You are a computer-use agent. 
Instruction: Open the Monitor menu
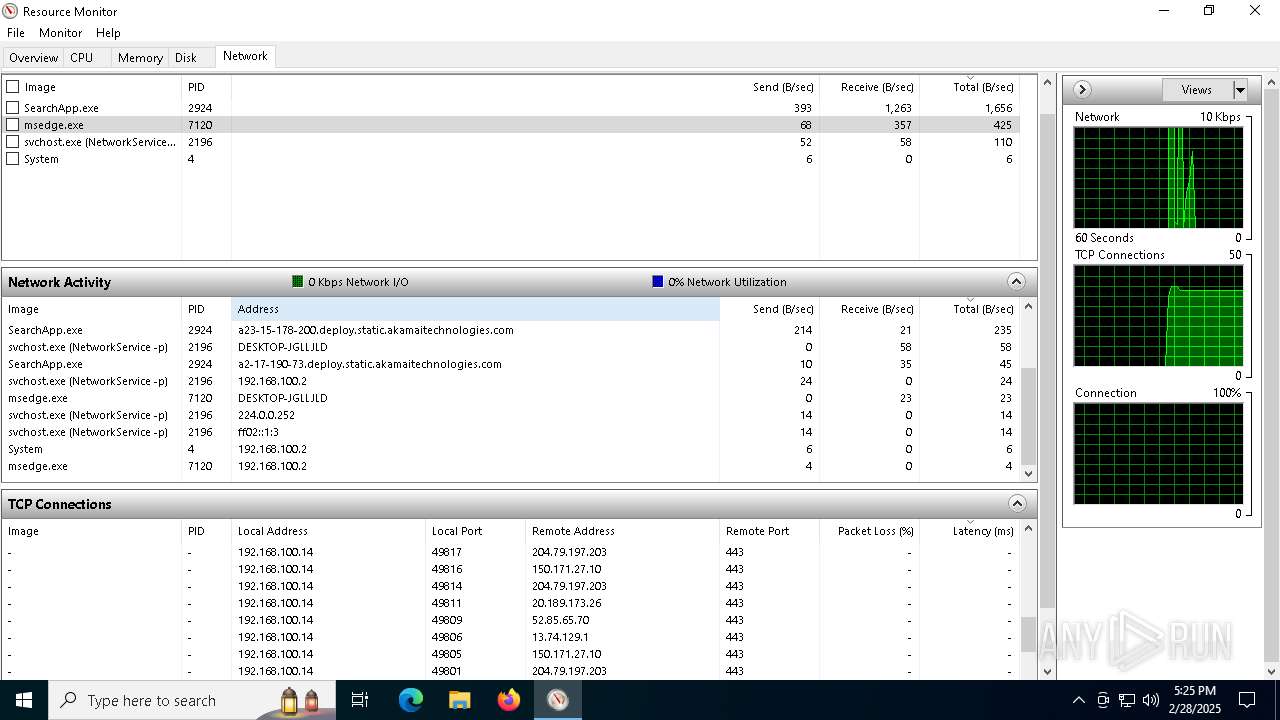[x=60, y=33]
